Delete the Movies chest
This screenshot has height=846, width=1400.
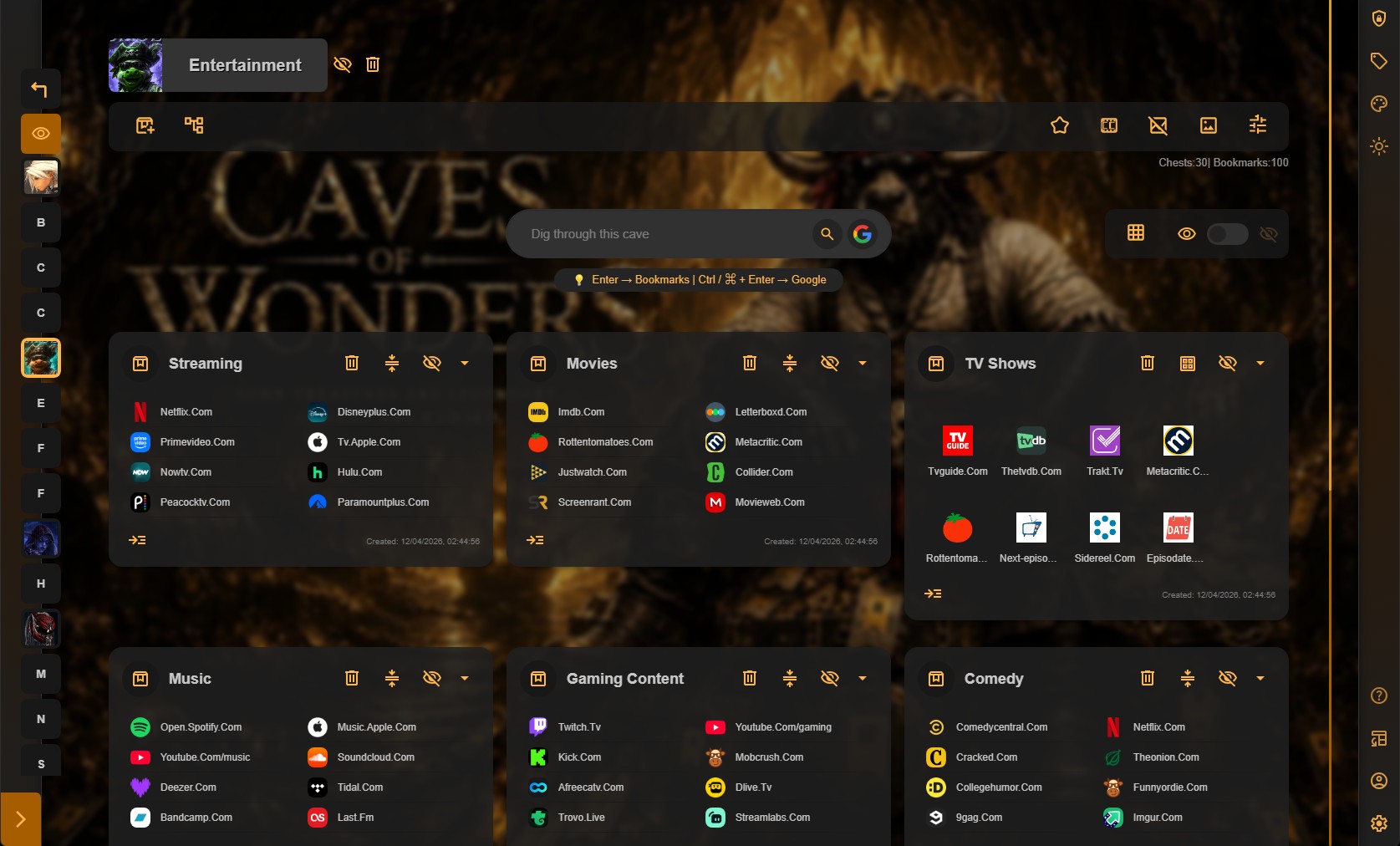750,363
